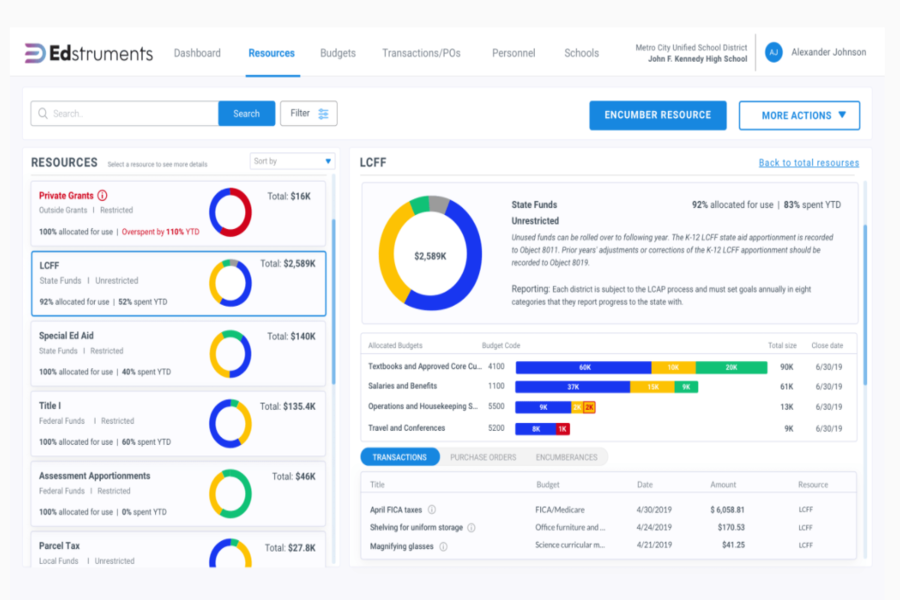
Task: Follow the Back to total resources link
Action: click(x=808, y=163)
